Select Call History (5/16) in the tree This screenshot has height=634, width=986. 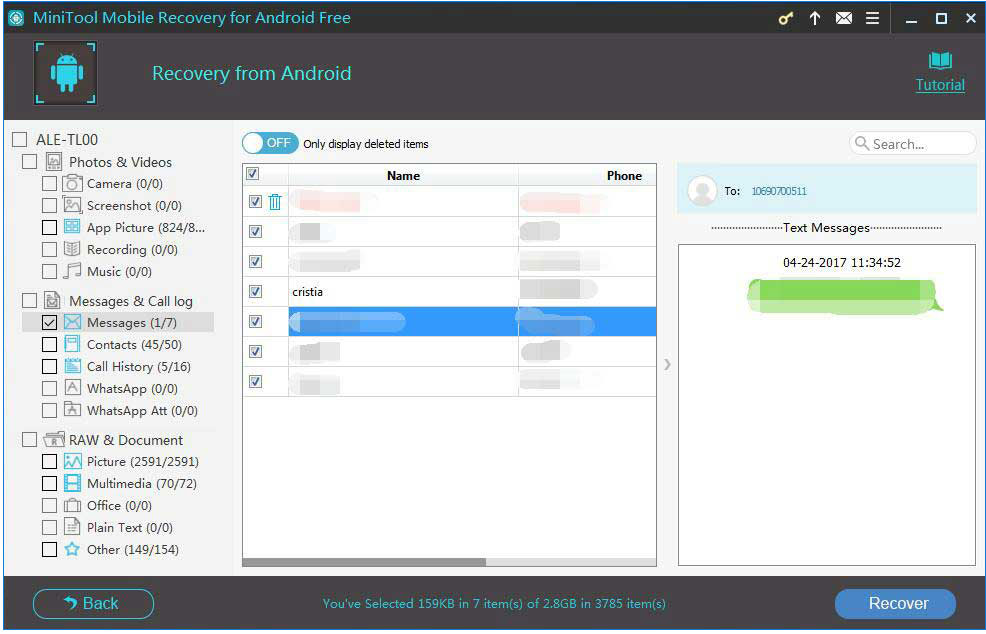coord(138,367)
